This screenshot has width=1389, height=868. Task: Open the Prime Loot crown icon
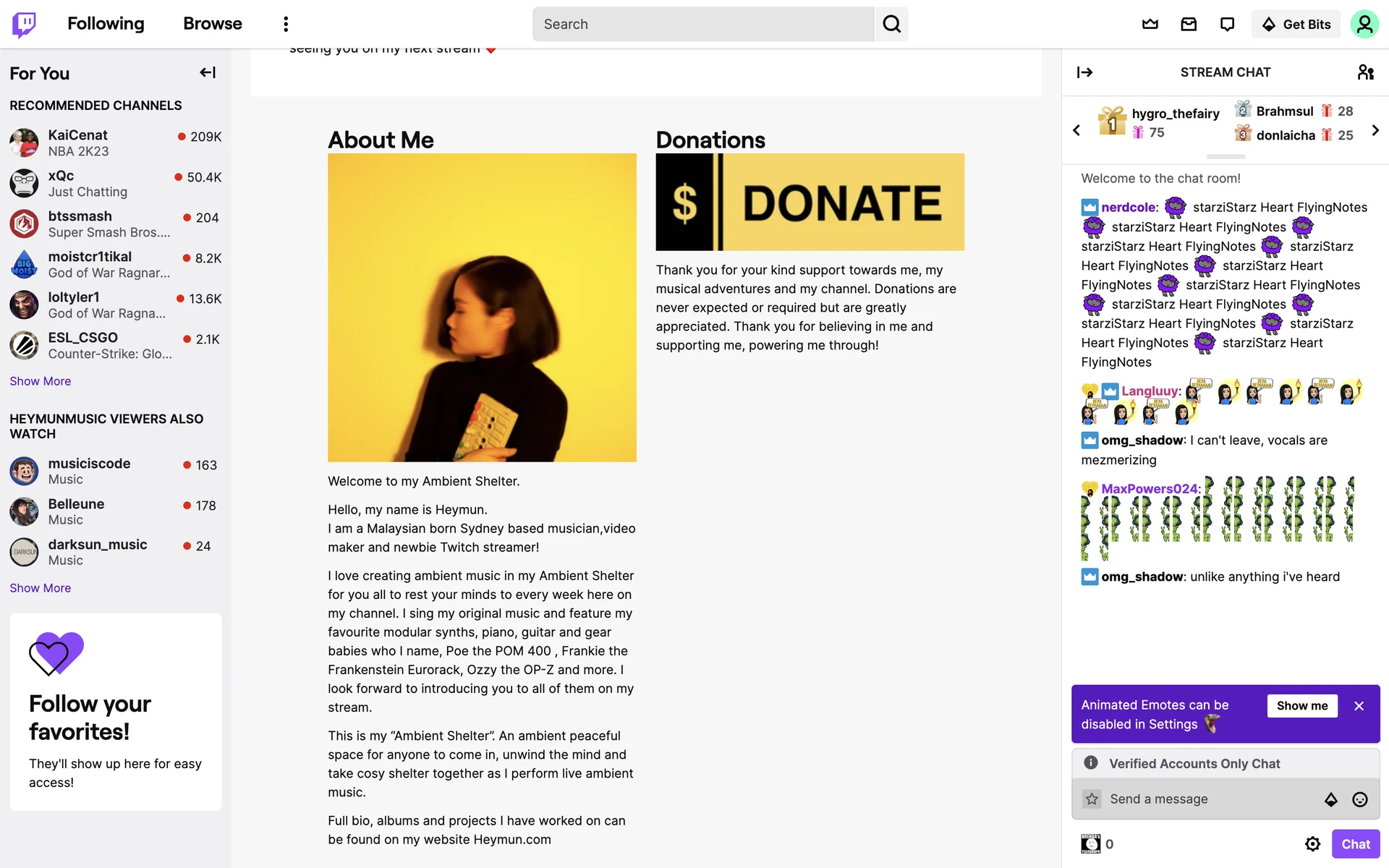[1150, 24]
